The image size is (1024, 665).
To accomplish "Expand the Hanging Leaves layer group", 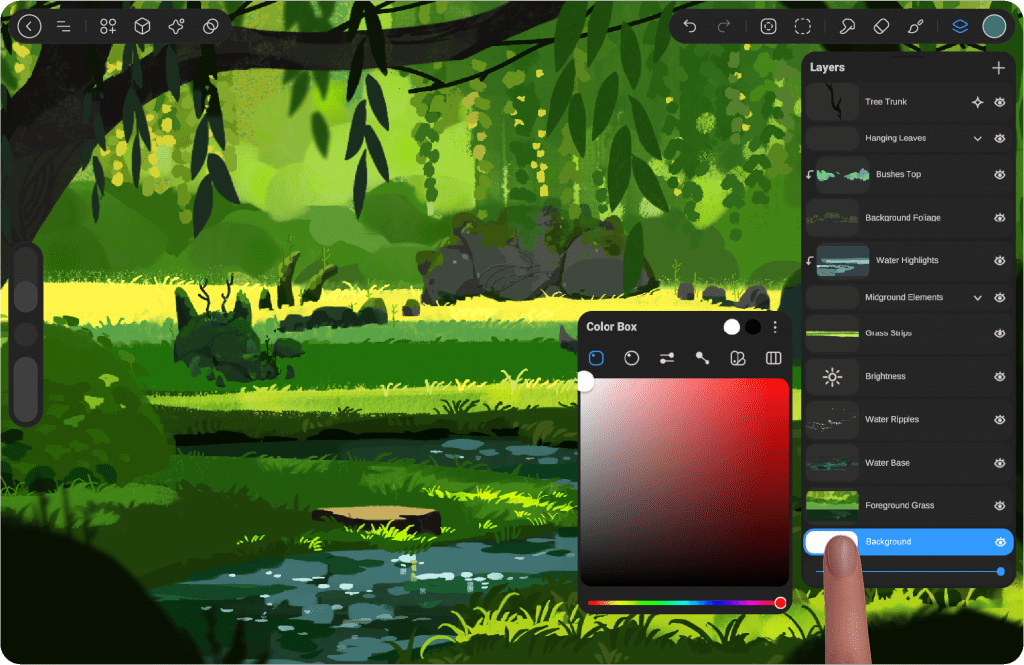I will (978, 139).
